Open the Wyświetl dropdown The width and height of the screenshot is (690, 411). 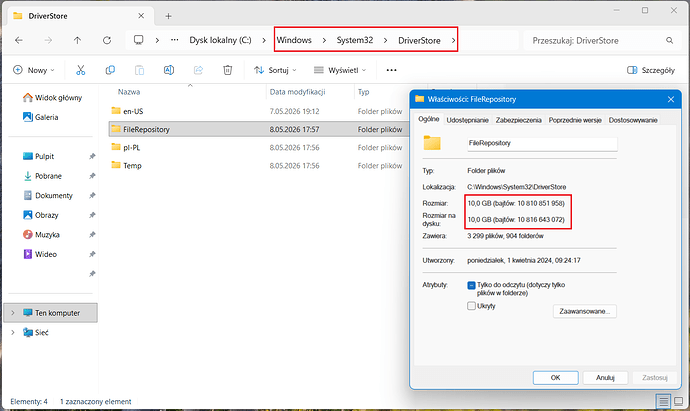pyautogui.click(x=340, y=70)
